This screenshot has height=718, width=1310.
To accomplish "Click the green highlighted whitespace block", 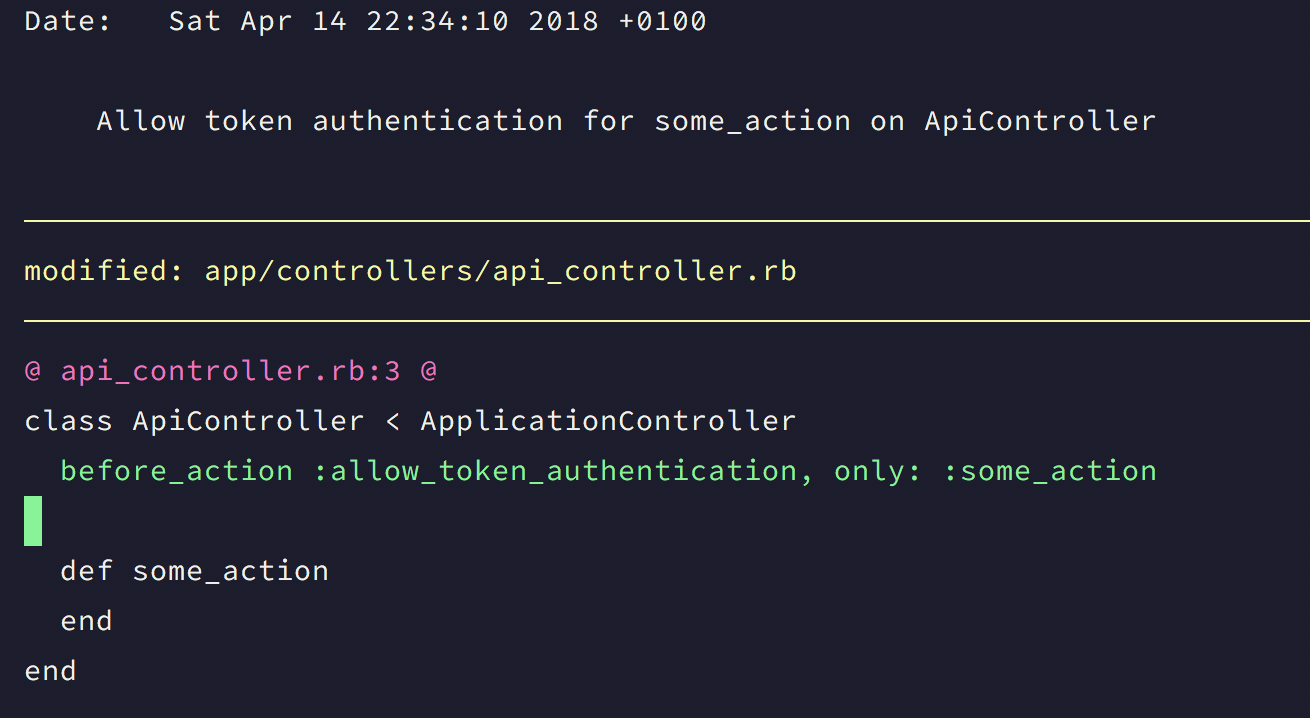I will click(33, 521).
